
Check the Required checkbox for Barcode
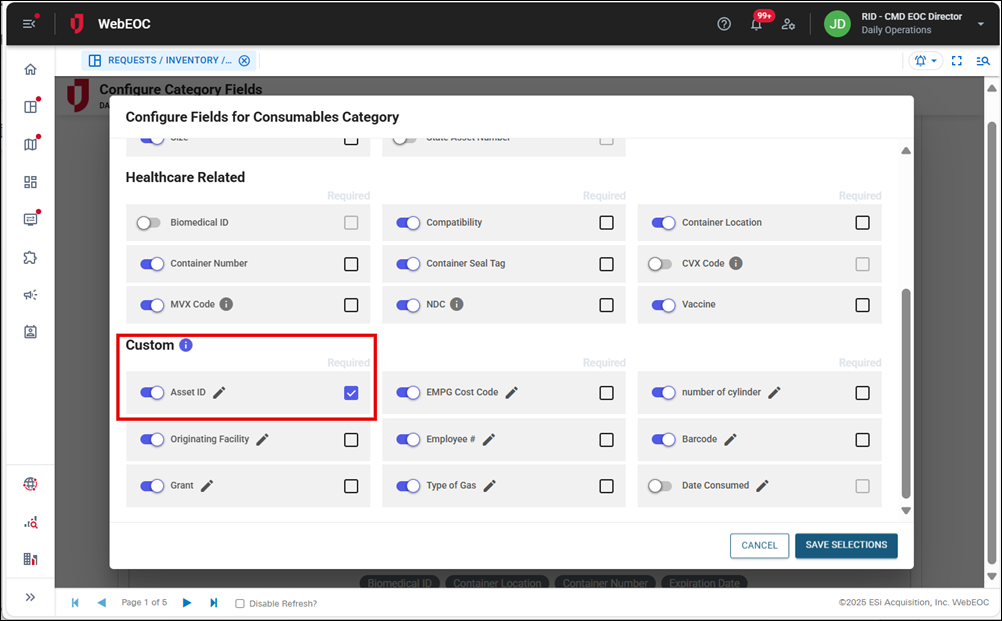[x=862, y=439]
